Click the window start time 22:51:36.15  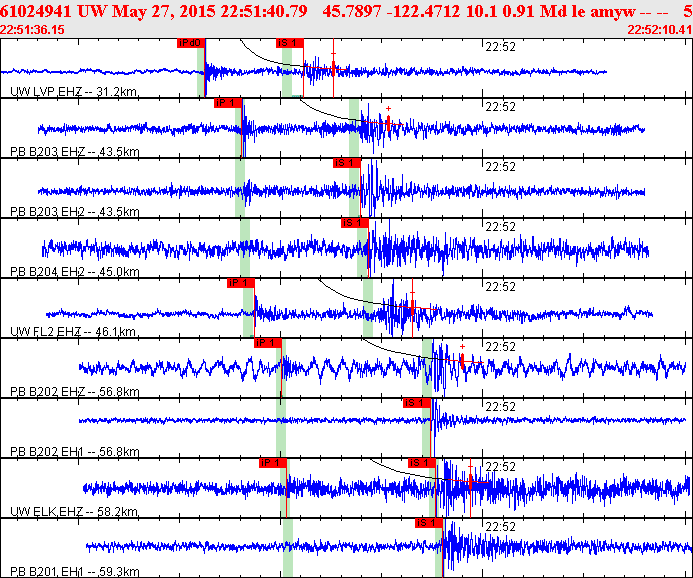pyautogui.click(x=32, y=30)
